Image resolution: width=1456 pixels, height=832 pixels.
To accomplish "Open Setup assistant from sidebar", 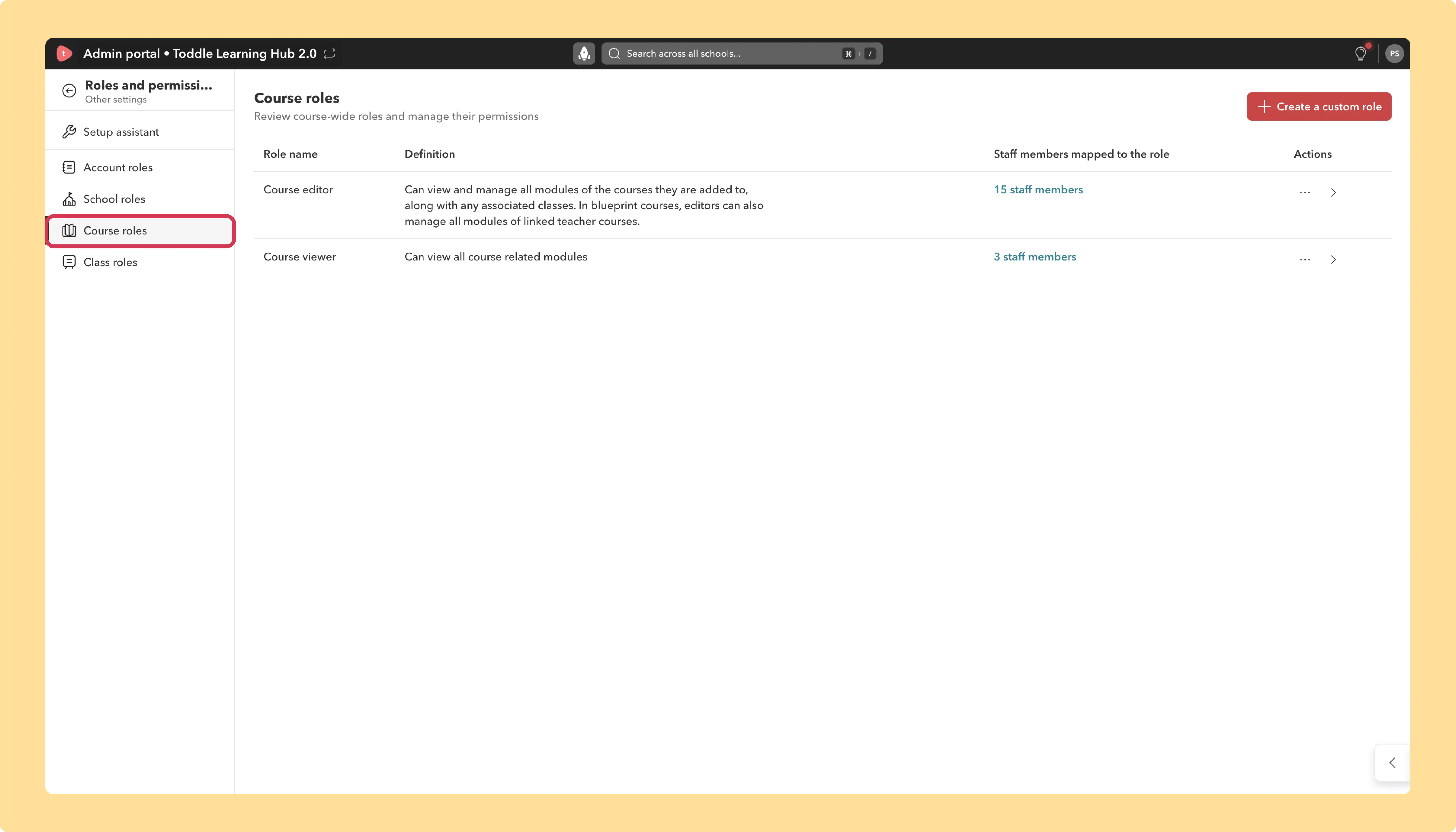I will click(140, 132).
